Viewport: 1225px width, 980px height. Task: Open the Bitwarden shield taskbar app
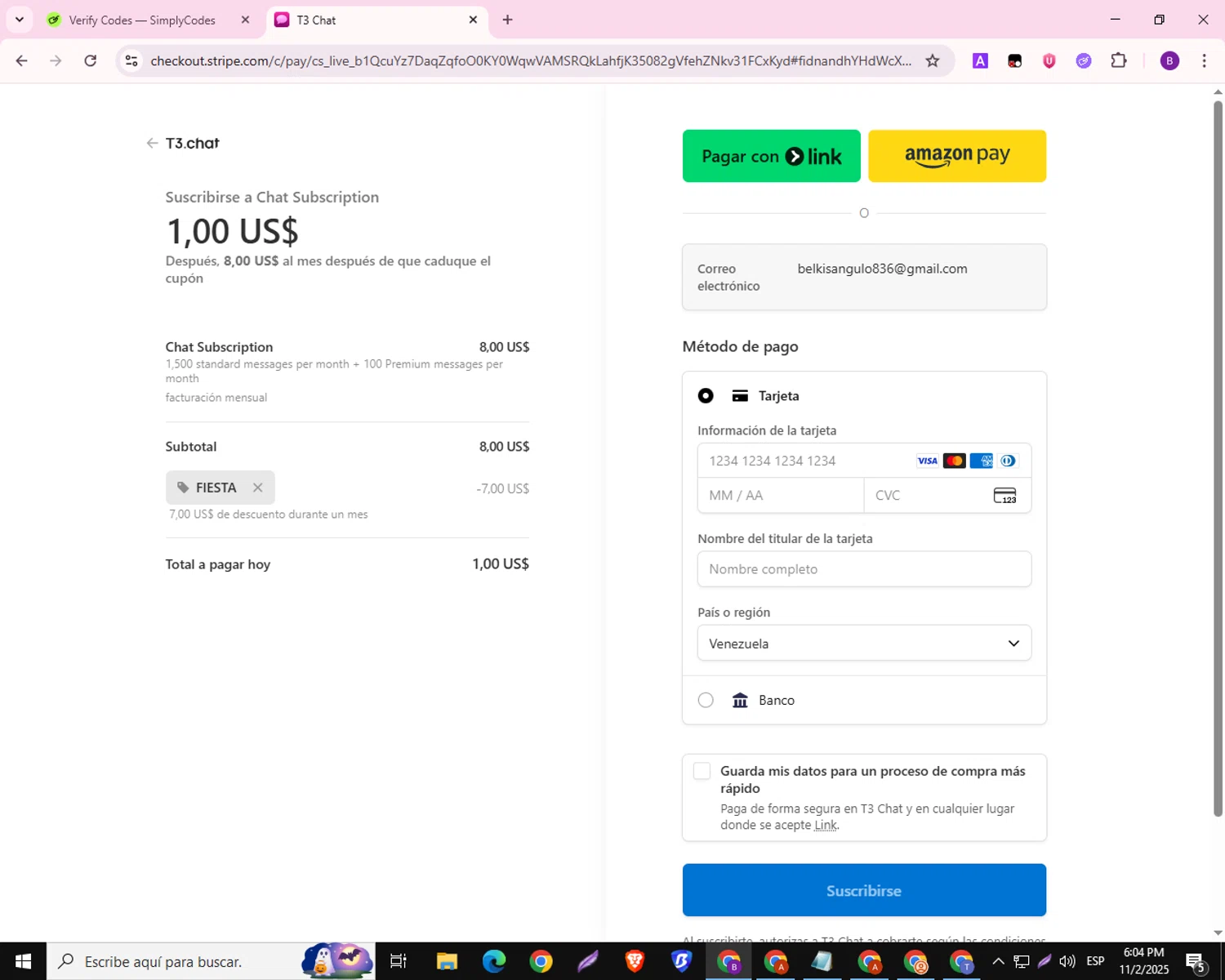click(681, 961)
